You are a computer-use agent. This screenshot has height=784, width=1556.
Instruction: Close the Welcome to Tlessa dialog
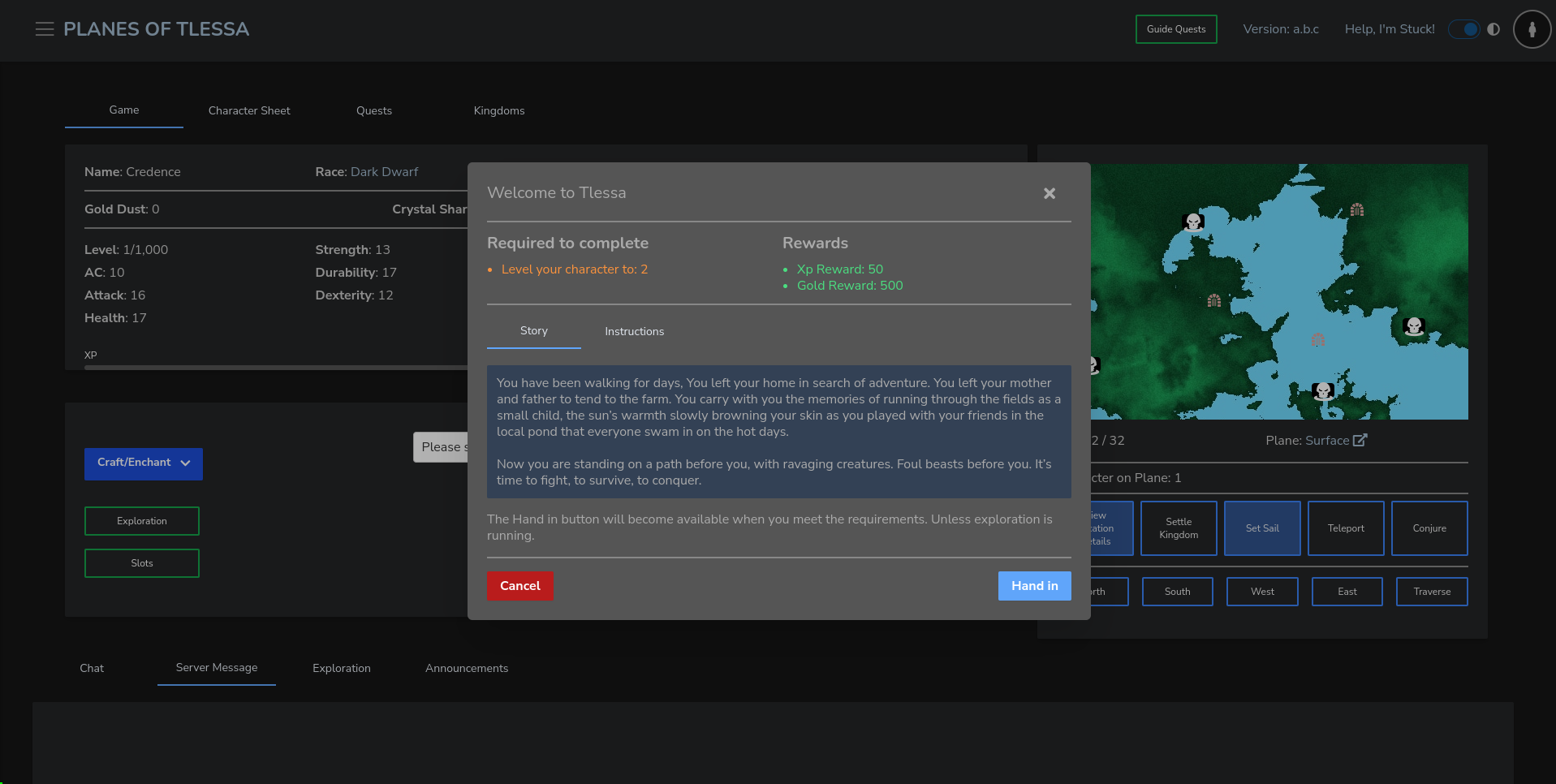[x=1049, y=193]
